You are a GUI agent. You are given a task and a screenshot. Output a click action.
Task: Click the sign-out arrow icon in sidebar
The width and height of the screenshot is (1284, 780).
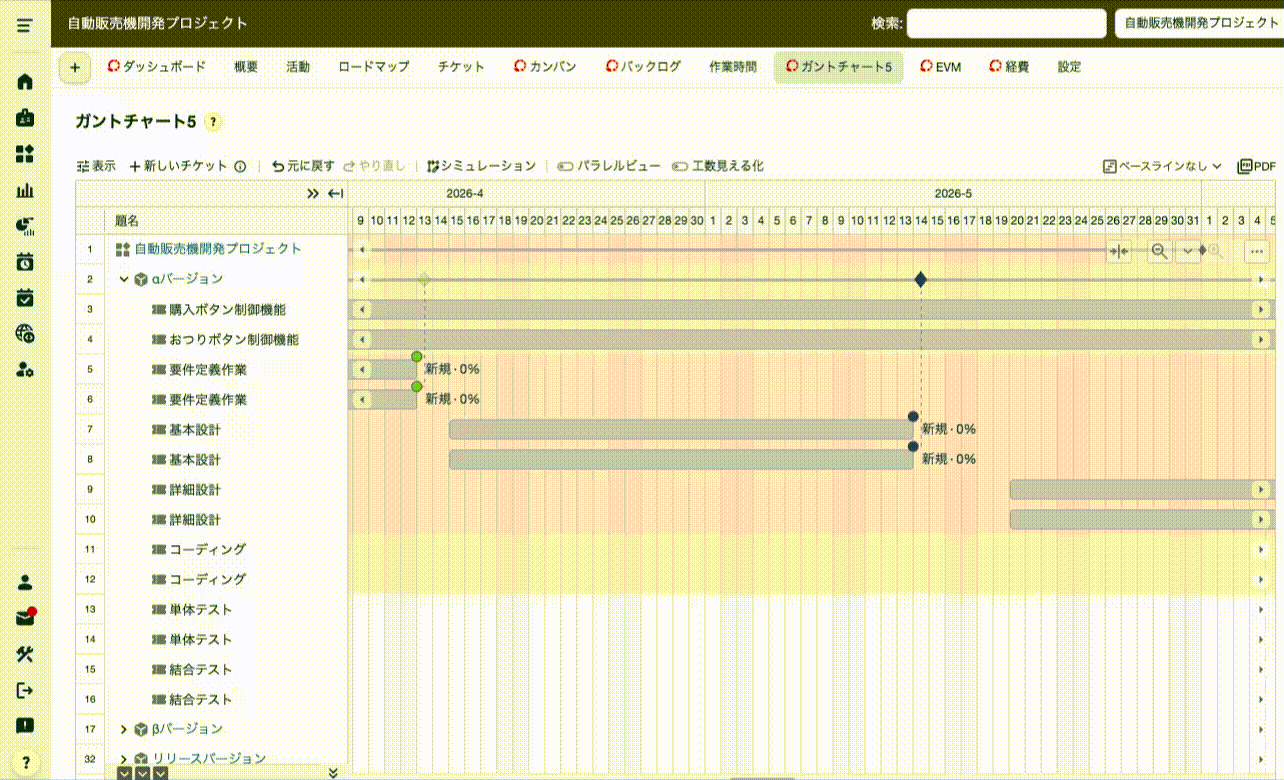pyautogui.click(x=25, y=690)
